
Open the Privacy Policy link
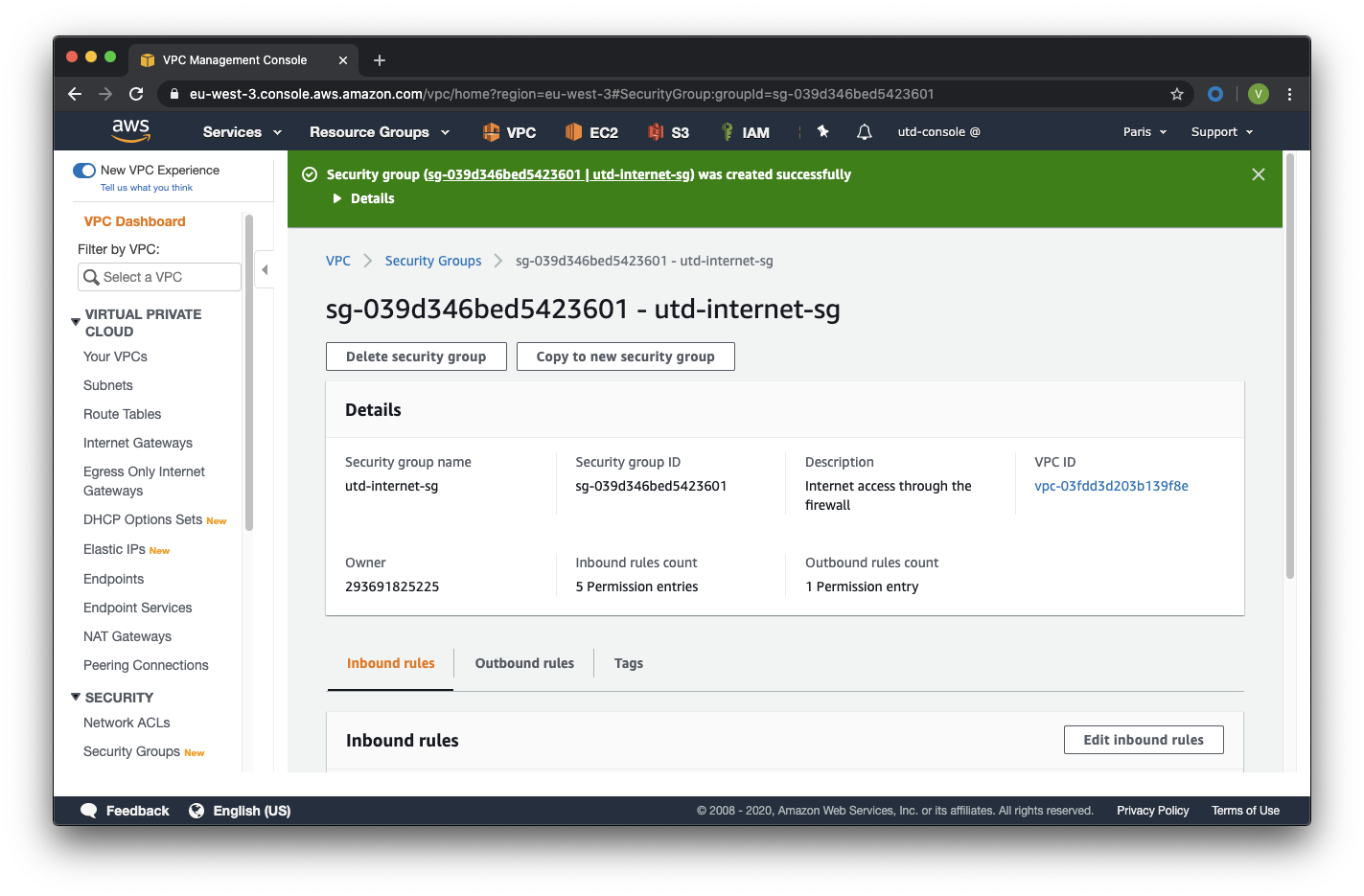point(1152,811)
